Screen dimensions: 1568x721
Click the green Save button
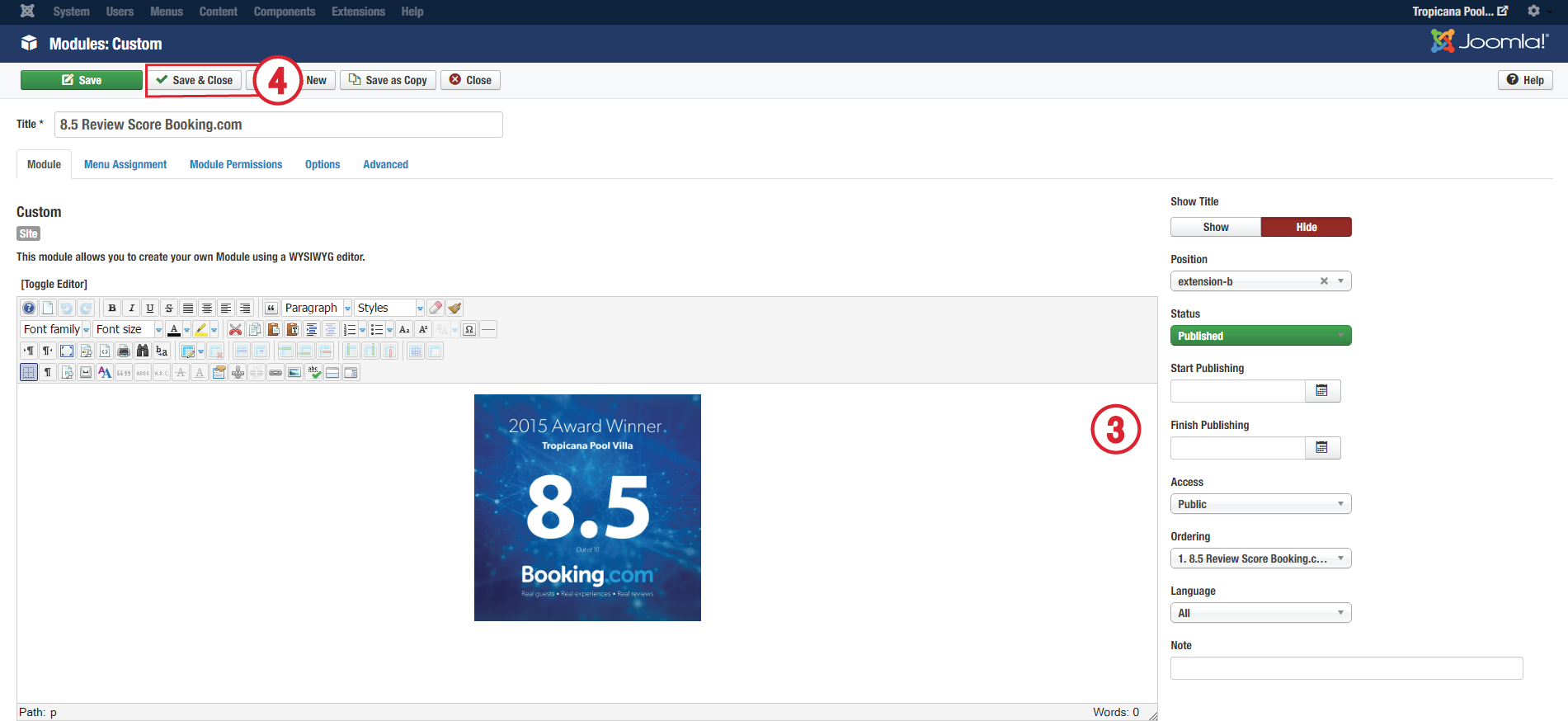coord(82,80)
